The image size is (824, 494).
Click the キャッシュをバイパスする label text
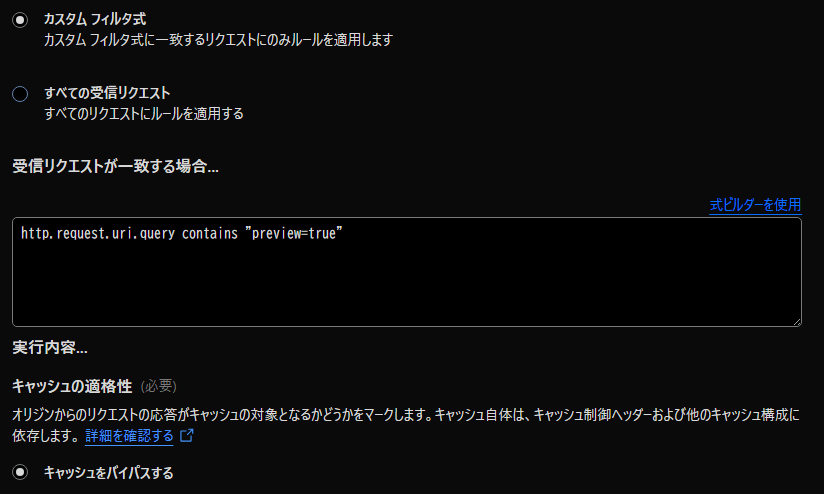[109, 472]
